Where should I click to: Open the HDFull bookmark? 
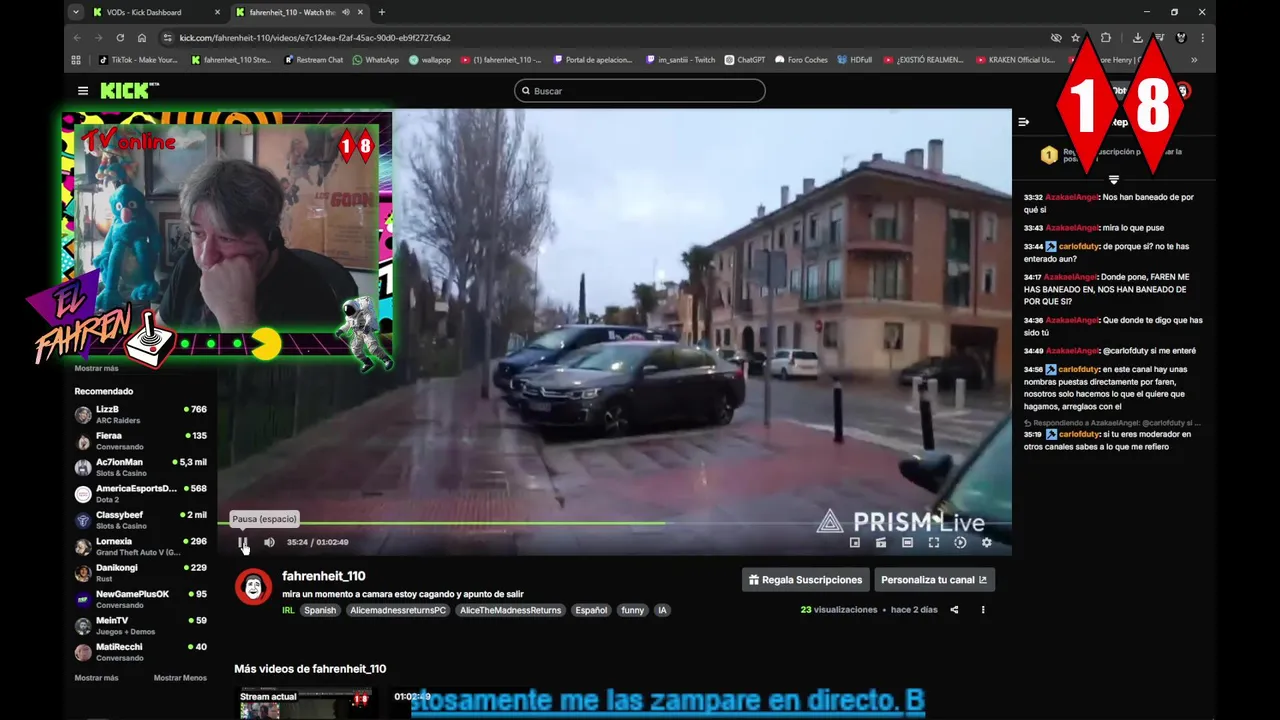(x=854, y=60)
